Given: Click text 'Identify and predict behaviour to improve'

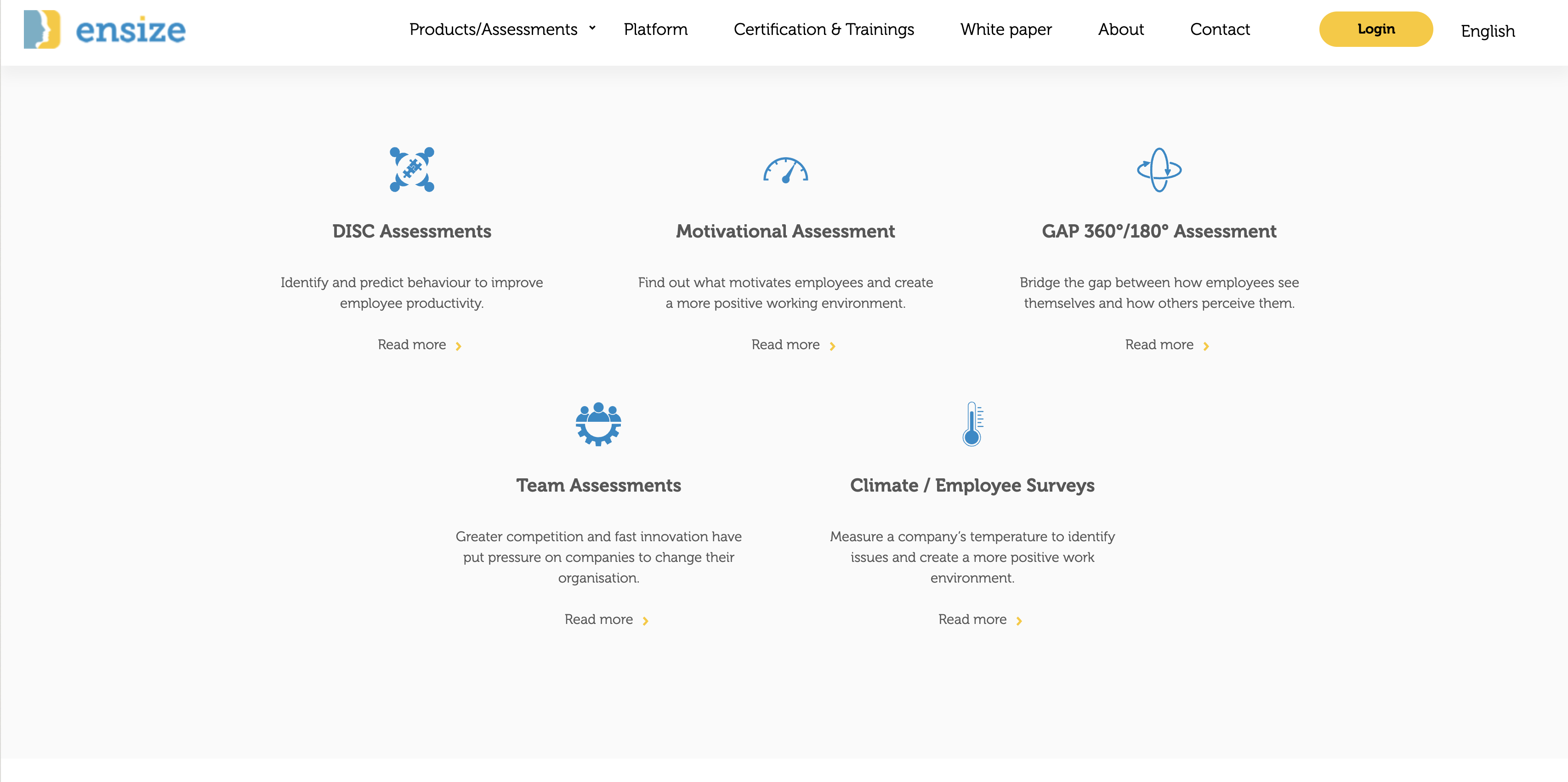Looking at the screenshot, I should 411,283.
